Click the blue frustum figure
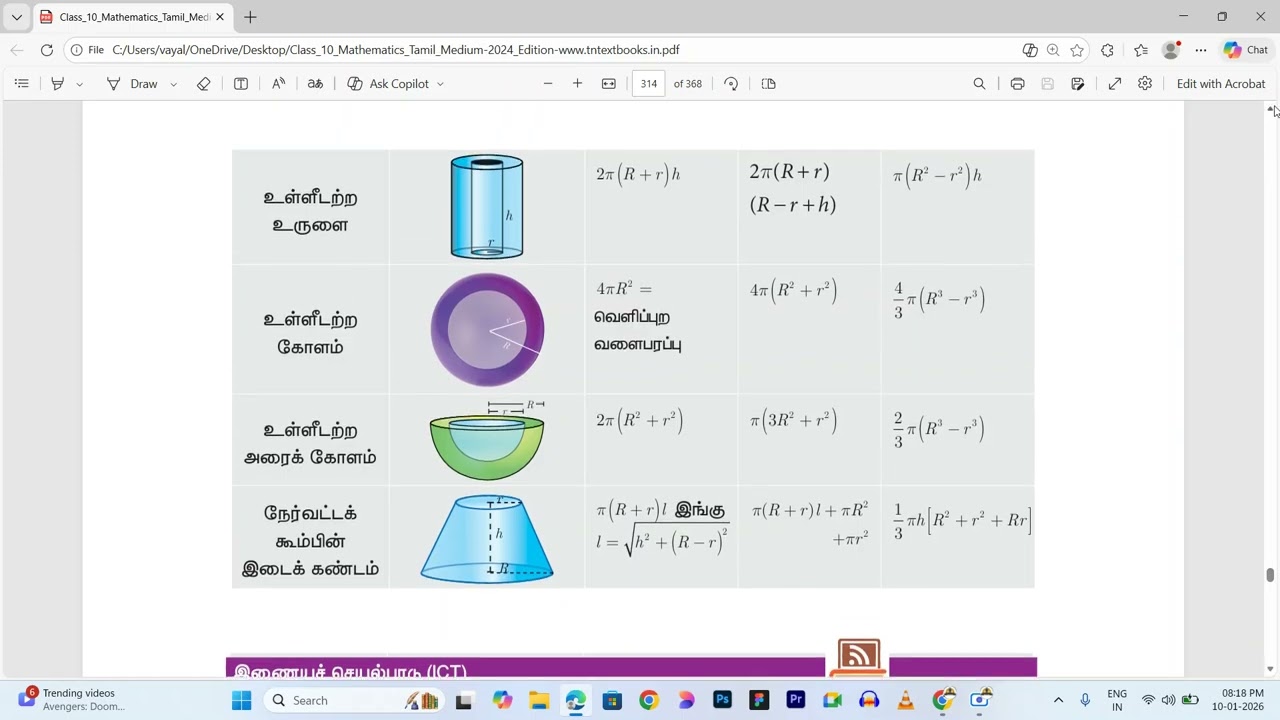 487,538
